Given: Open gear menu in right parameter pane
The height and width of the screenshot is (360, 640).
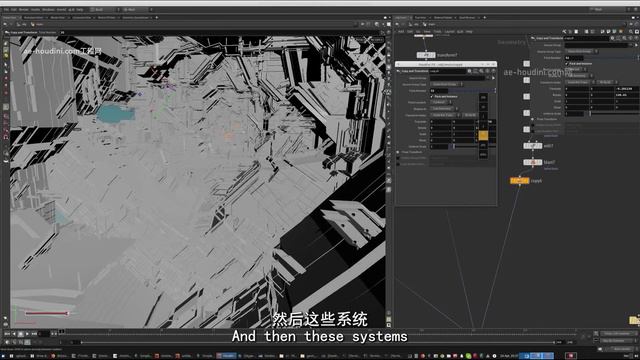Looking at the screenshot, I should 612,38.
